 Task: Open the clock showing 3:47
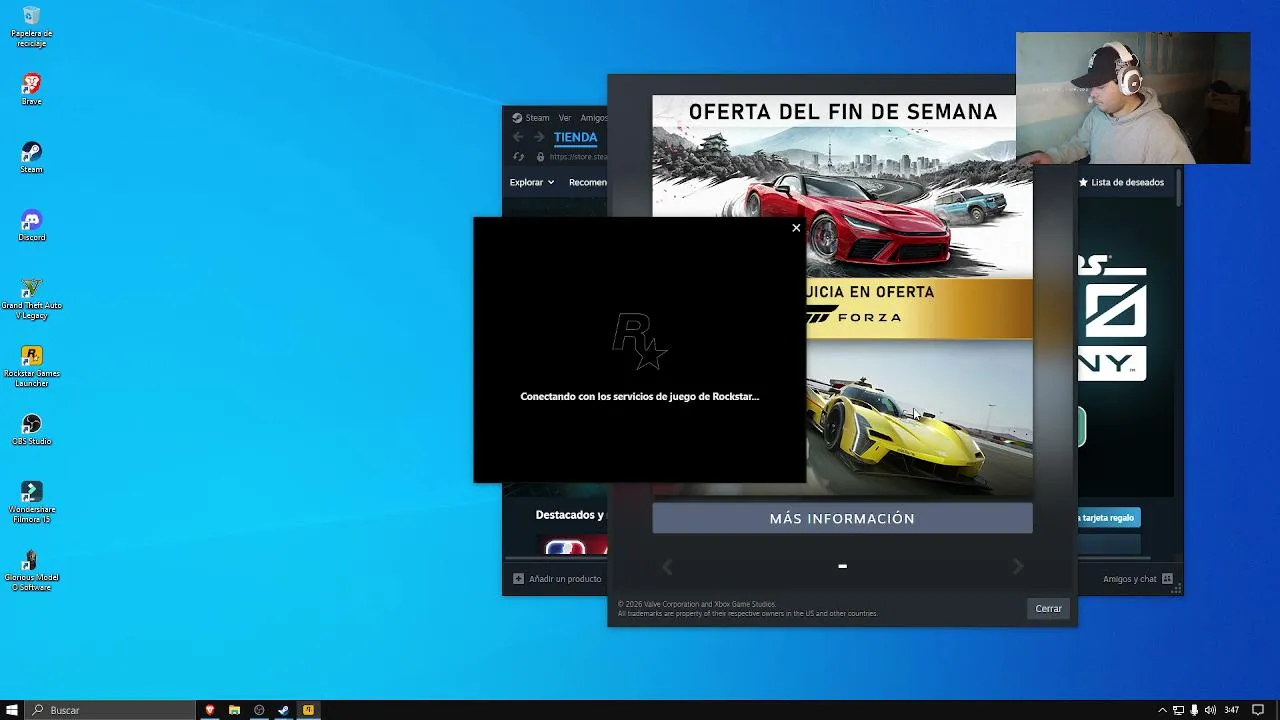pyautogui.click(x=1232, y=710)
